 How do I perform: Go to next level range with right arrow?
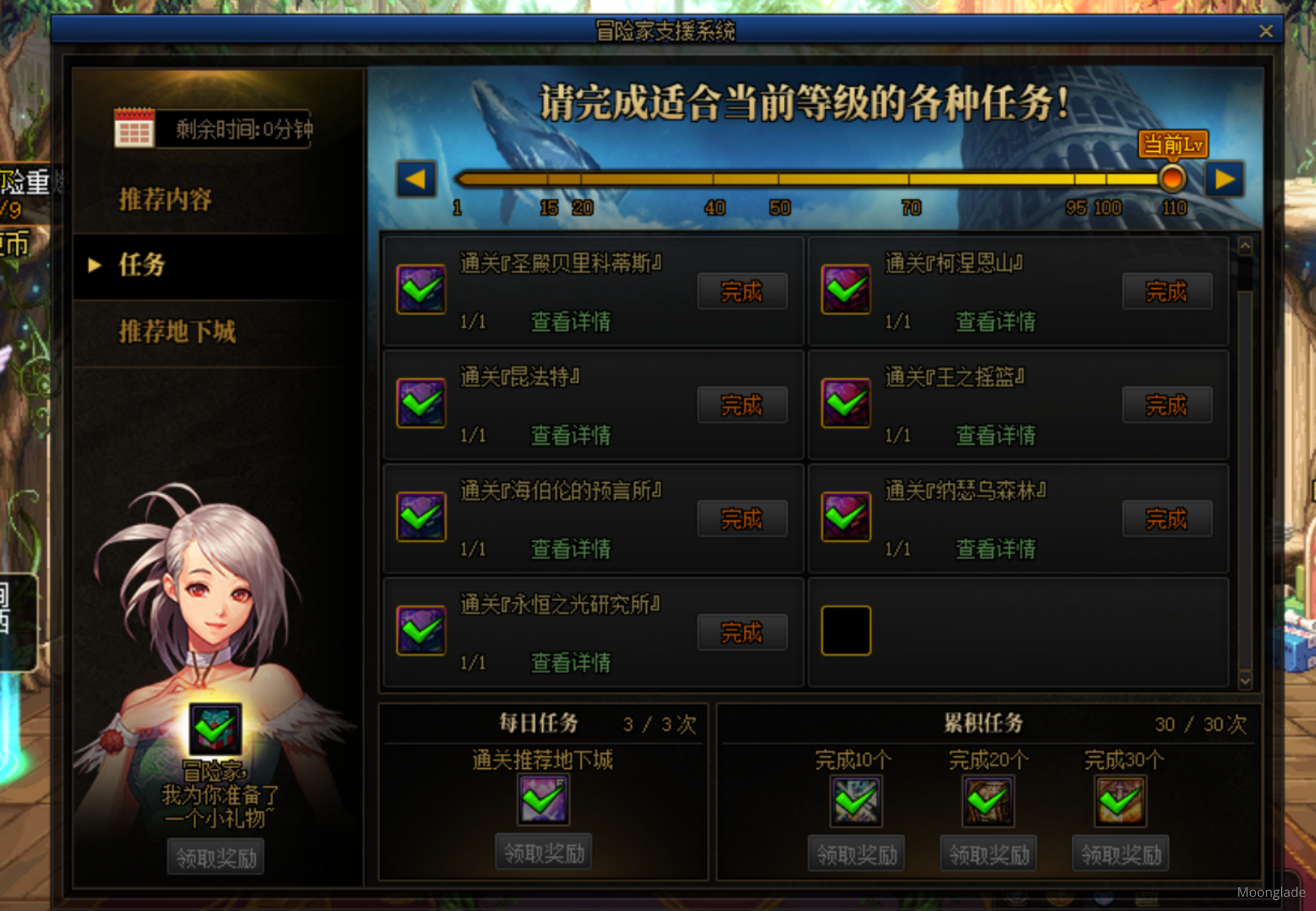(x=1225, y=179)
